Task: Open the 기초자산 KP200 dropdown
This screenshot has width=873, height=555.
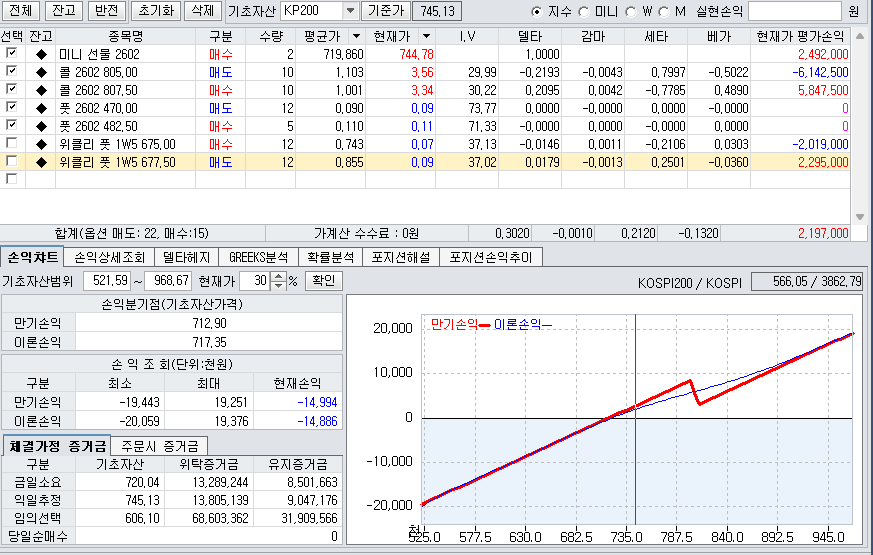Action: point(350,11)
